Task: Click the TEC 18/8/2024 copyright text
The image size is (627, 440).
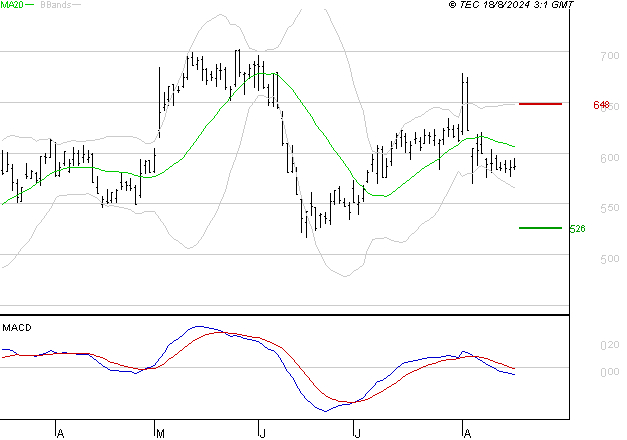Action: [x=511, y=5]
